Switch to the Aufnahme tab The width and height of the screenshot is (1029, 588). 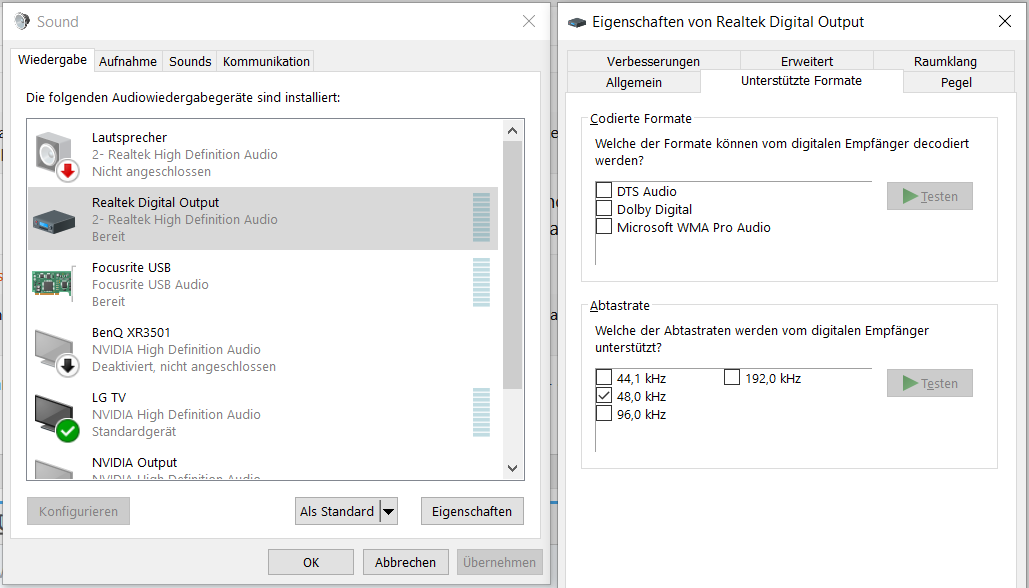tap(127, 60)
